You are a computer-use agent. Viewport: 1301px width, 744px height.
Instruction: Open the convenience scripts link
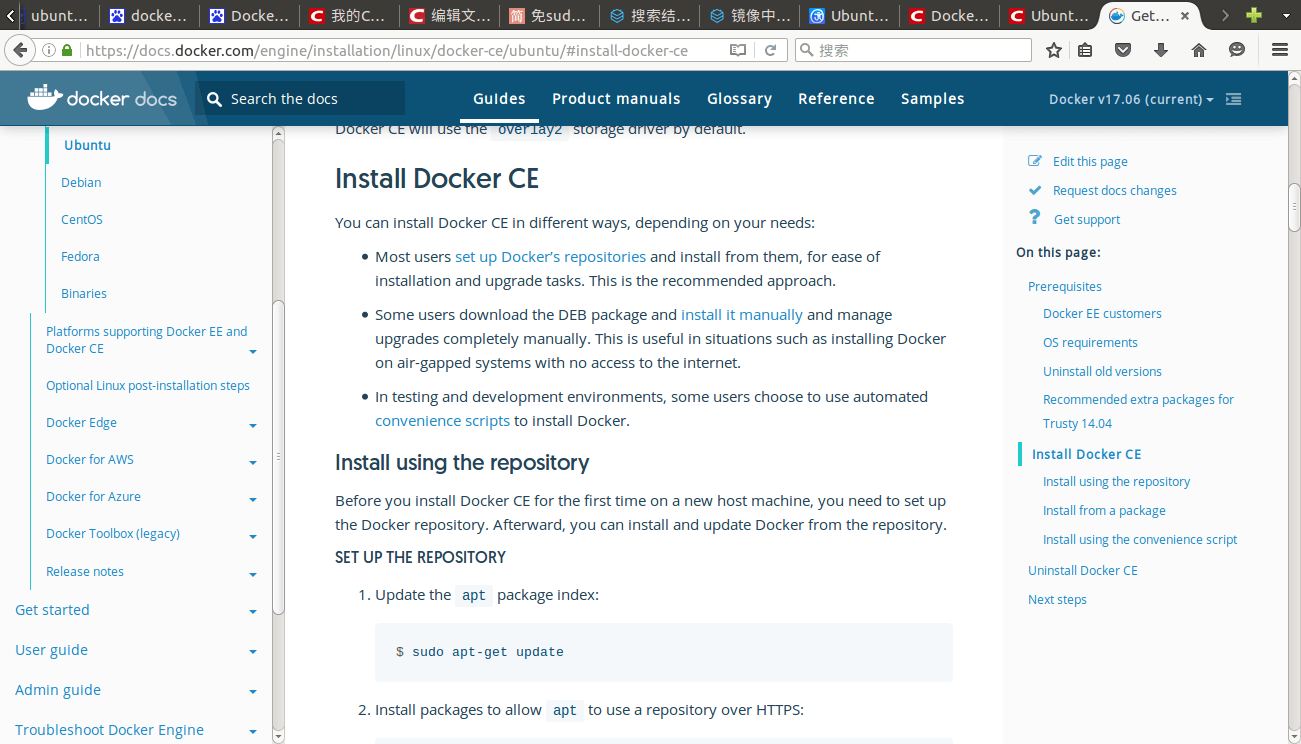coord(442,420)
